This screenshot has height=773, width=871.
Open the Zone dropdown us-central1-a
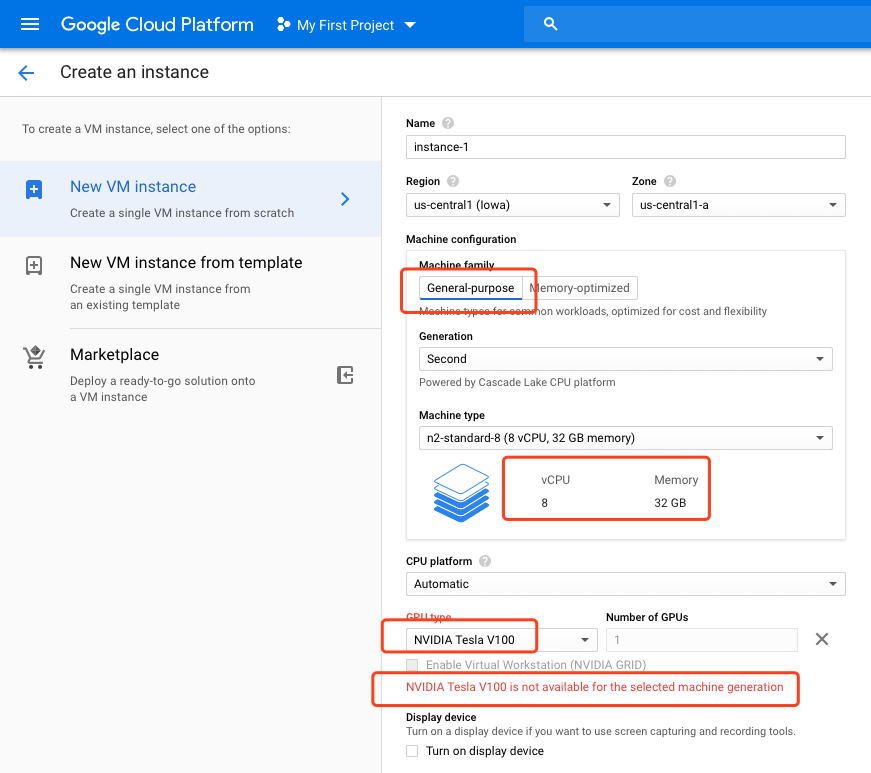pos(738,205)
